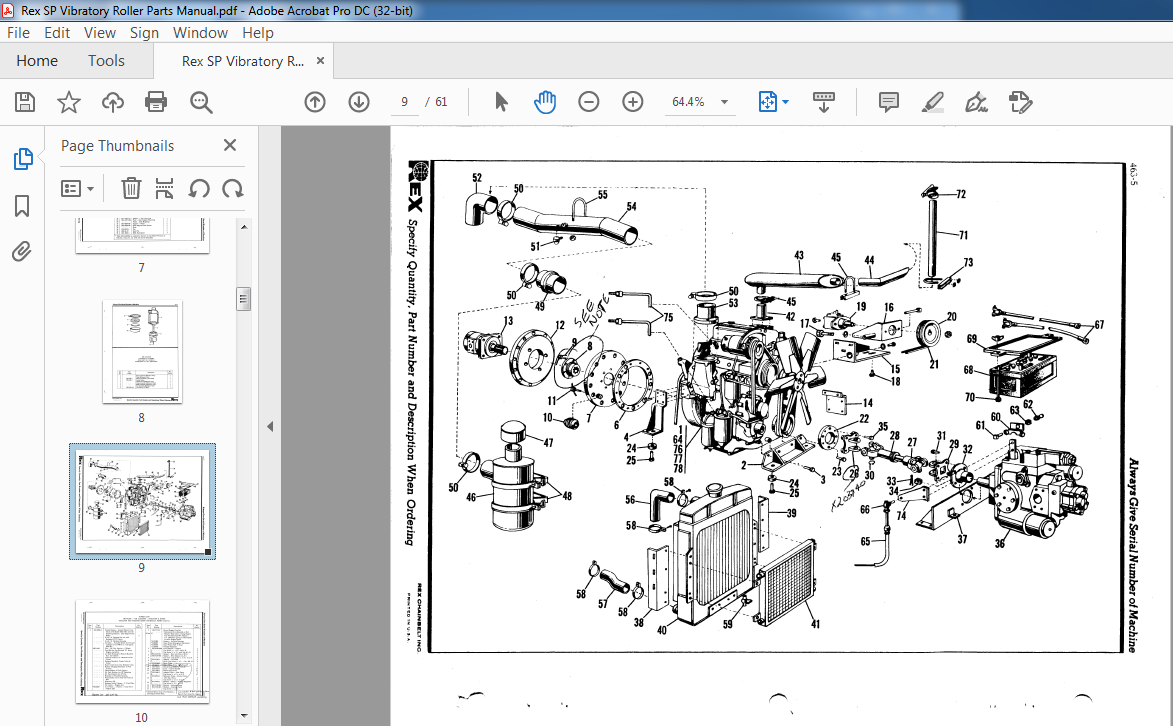
Task: Open the Sign menu
Action: point(144,33)
